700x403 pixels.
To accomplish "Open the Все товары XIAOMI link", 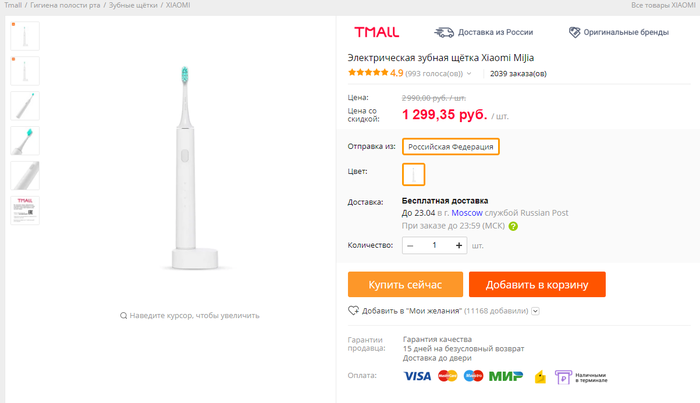I will pos(664,6).
